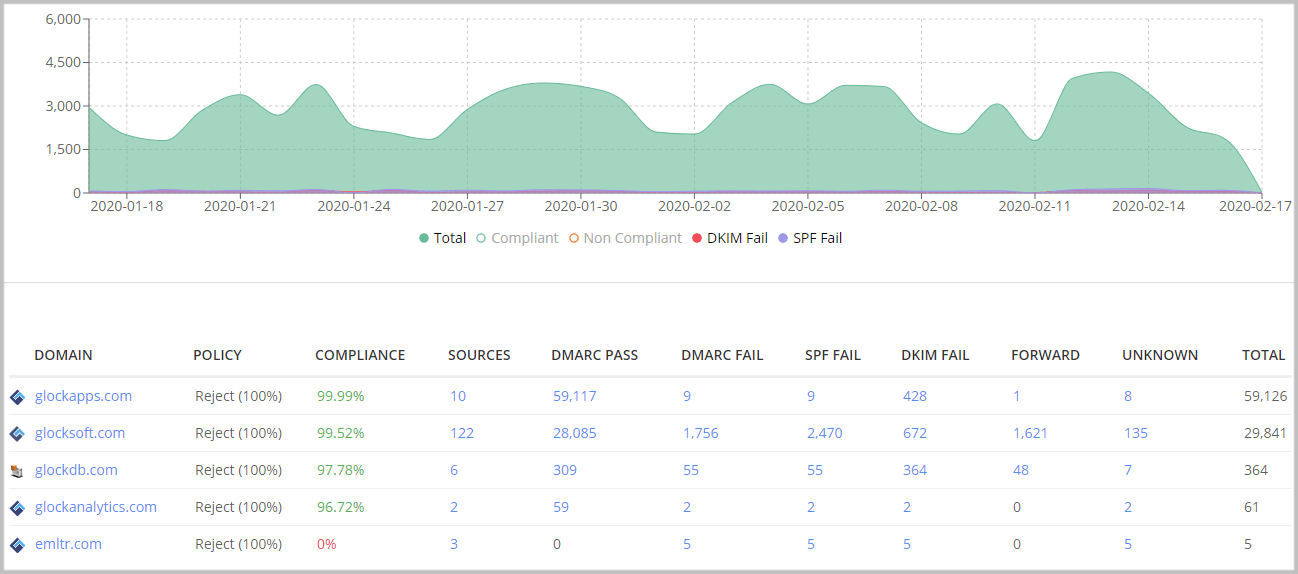Toggle the DKIM Fail legend series
The height and width of the screenshot is (574, 1298).
point(729,238)
